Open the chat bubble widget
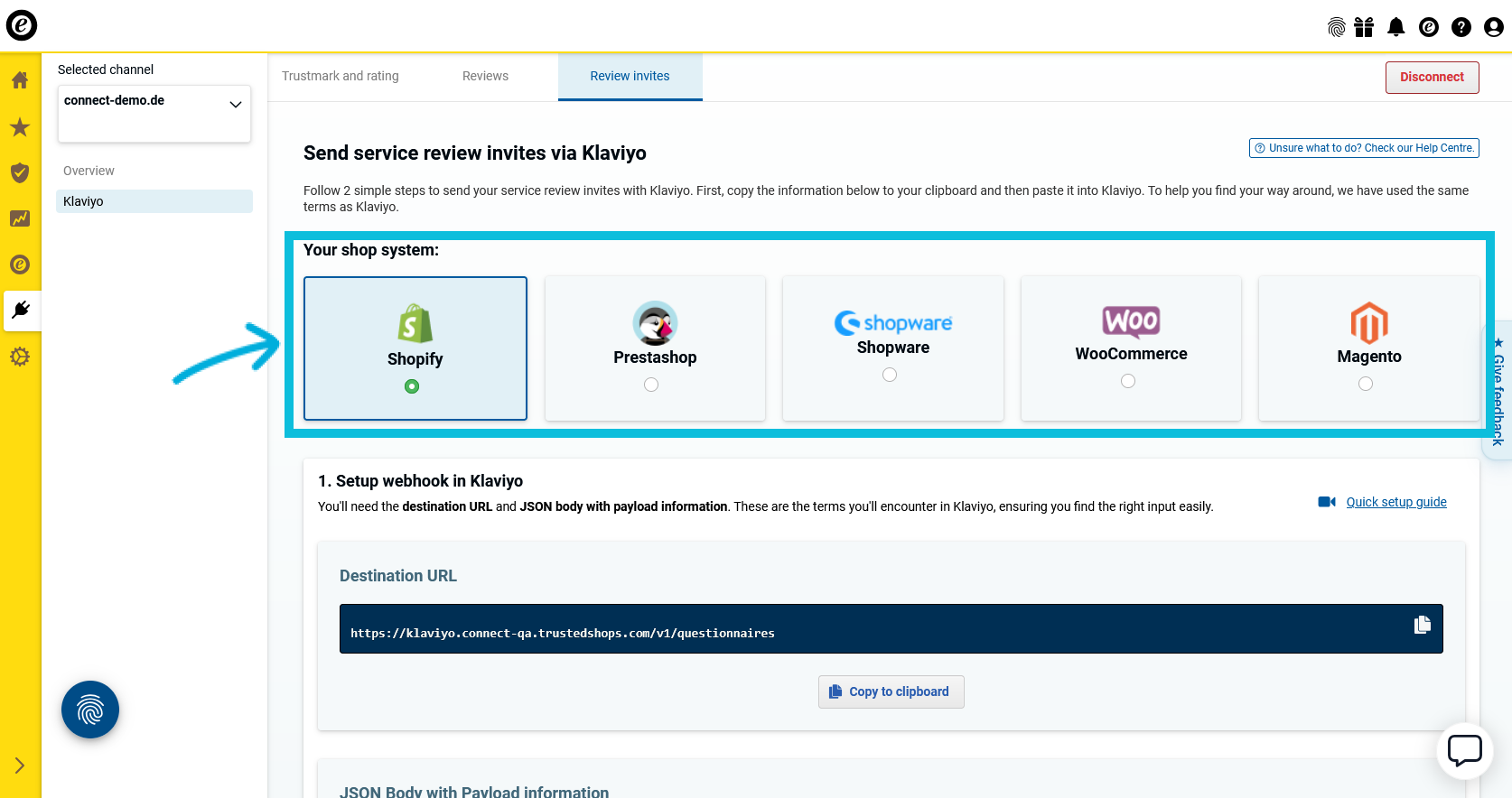Image resolution: width=1512 pixels, height=798 pixels. pyautogui.click(x=1465, y=751)
